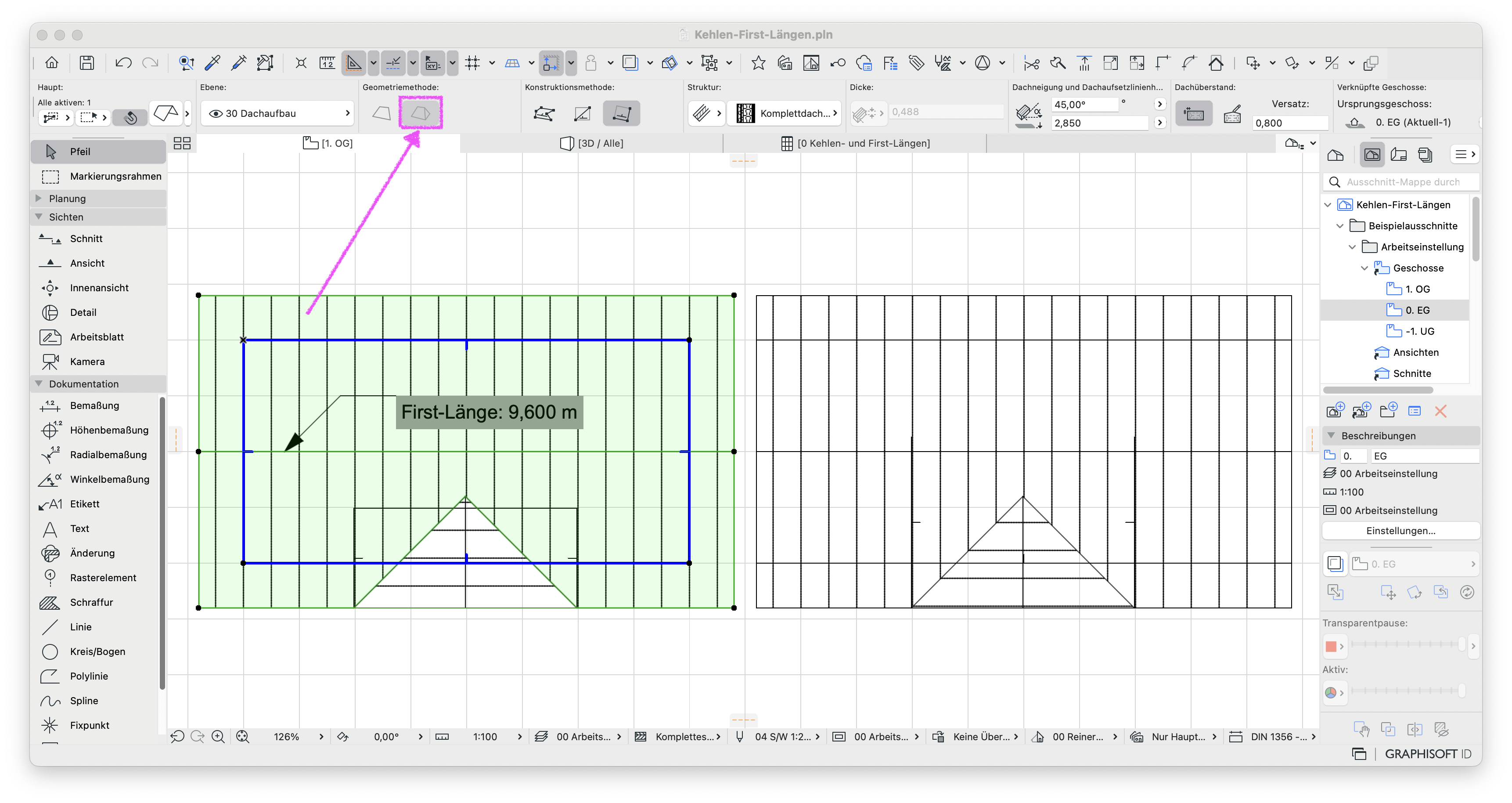Click the Einstellungen... button
1512x803 pixels.
point(1400,531)
